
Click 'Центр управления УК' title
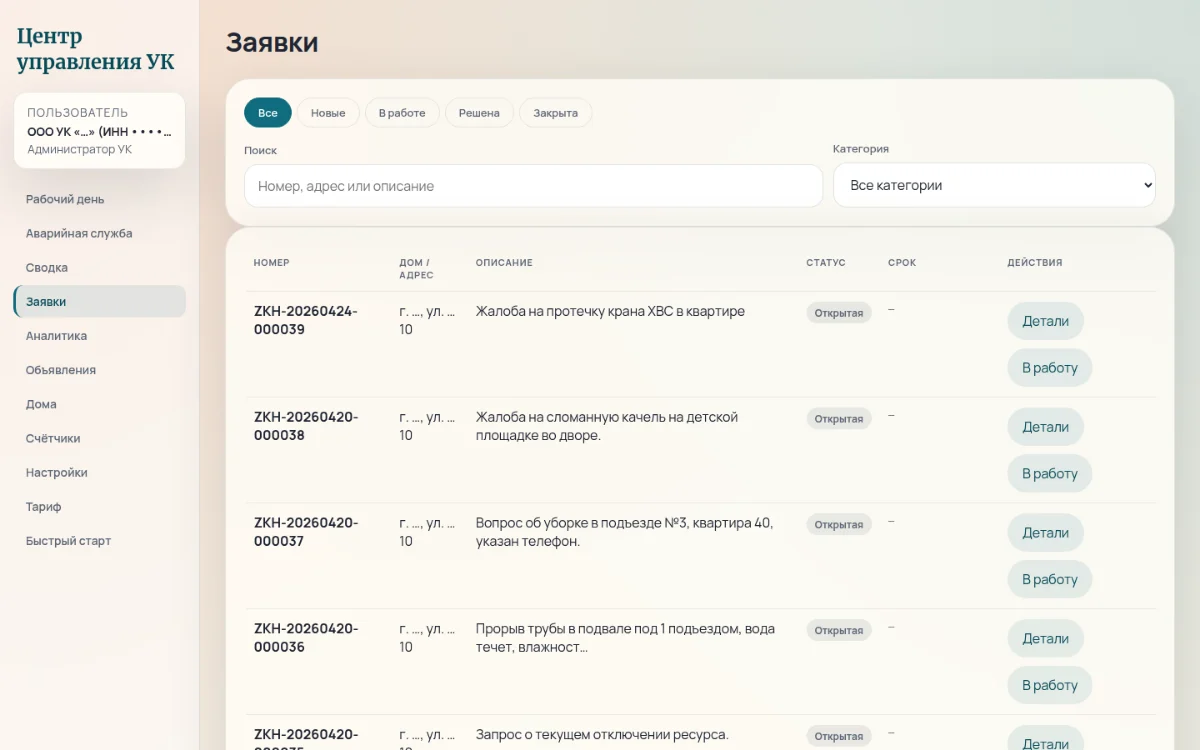[x=95, y=49]
